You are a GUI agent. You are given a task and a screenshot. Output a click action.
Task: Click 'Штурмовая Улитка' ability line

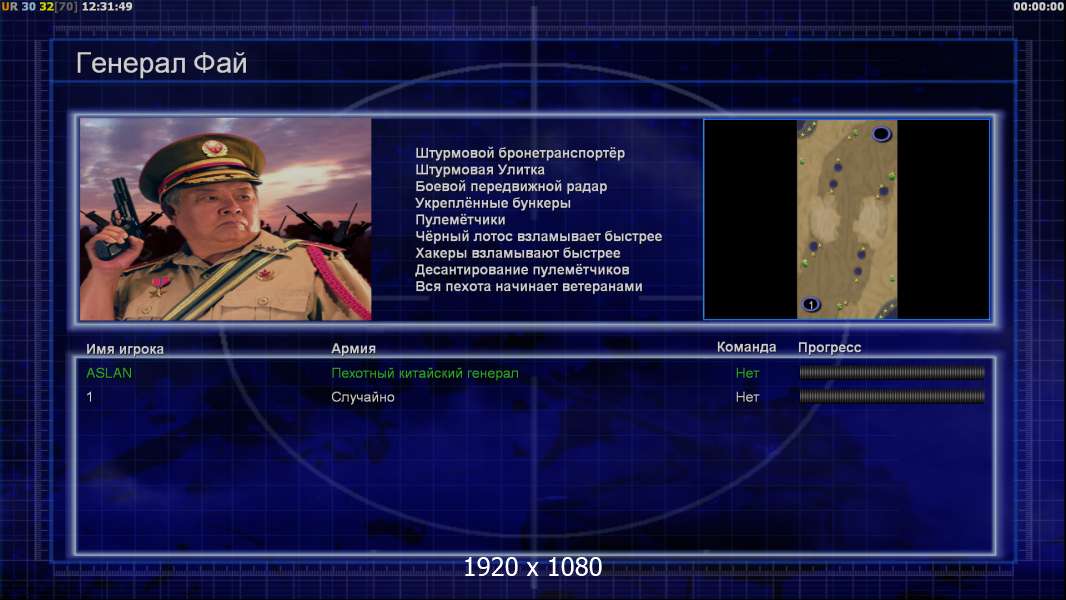(480, 170)
